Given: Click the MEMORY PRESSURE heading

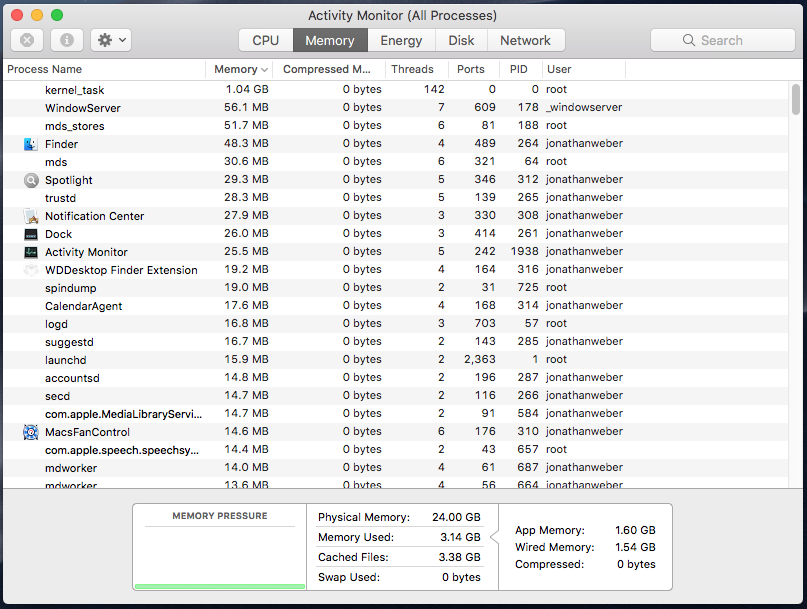Looking at the screenshot, I should pos(220,516).
